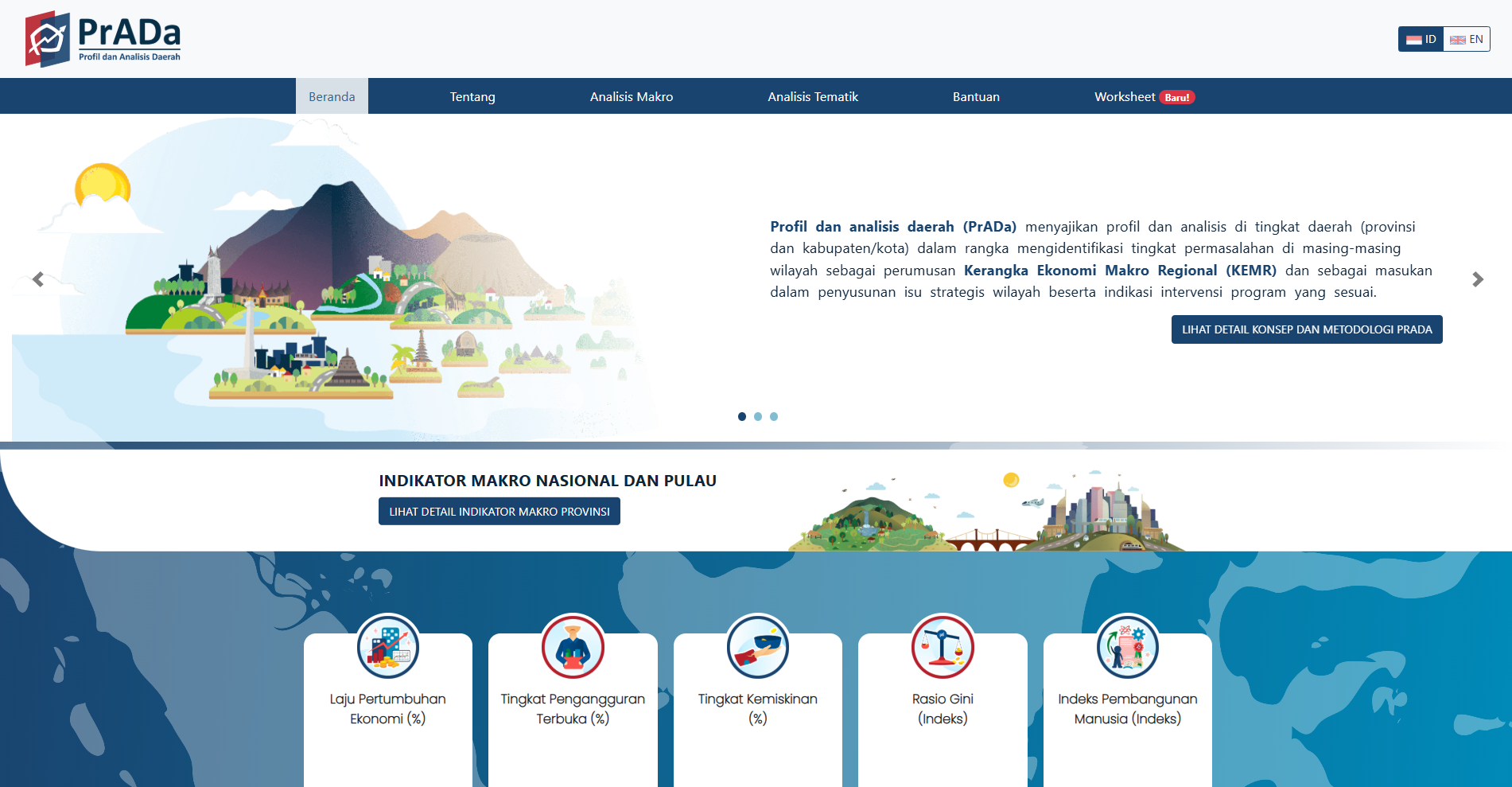
Task: Click the PrADa logo in header
Action: coord(103,38)
